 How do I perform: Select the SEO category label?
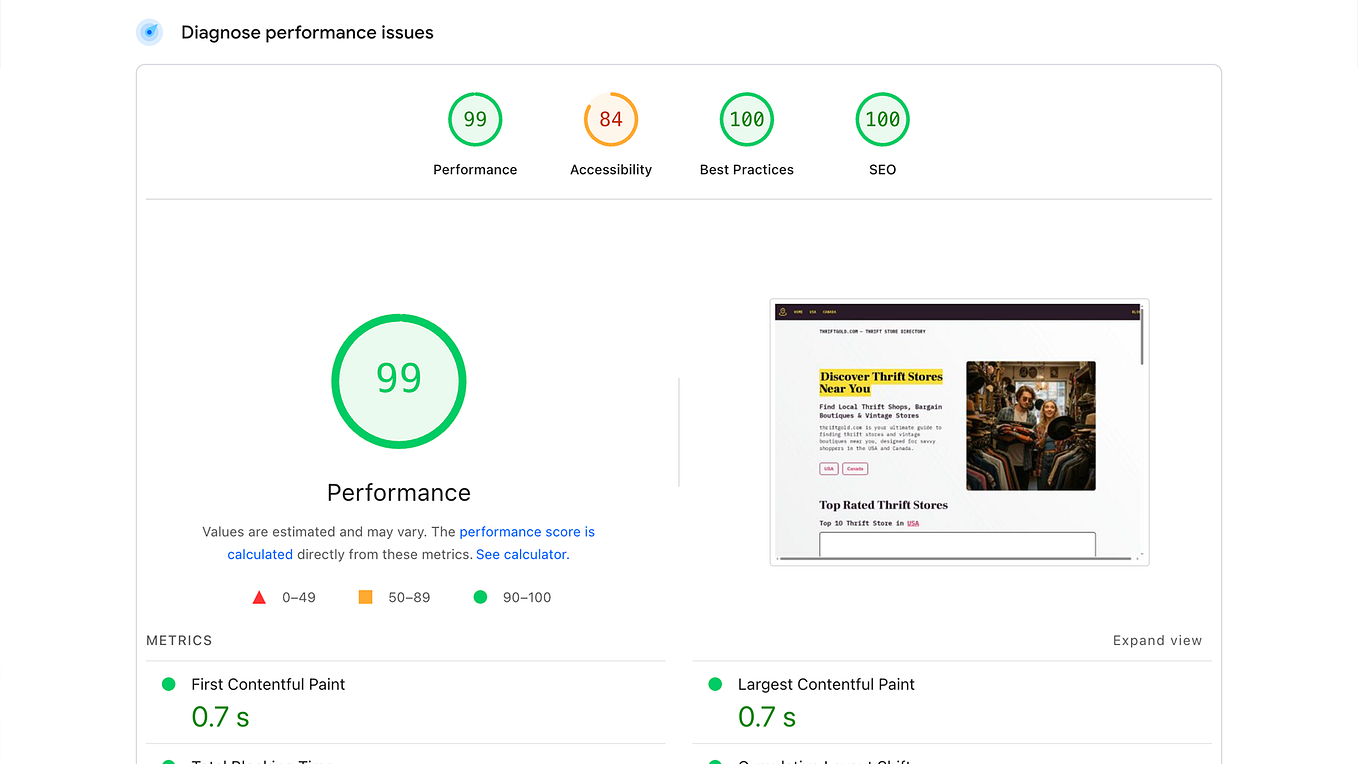click(x=882, y=169)
